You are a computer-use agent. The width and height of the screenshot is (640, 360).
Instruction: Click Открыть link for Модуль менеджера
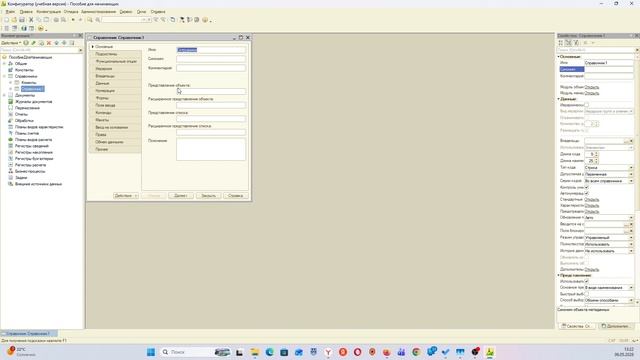[x=592, y=93]
